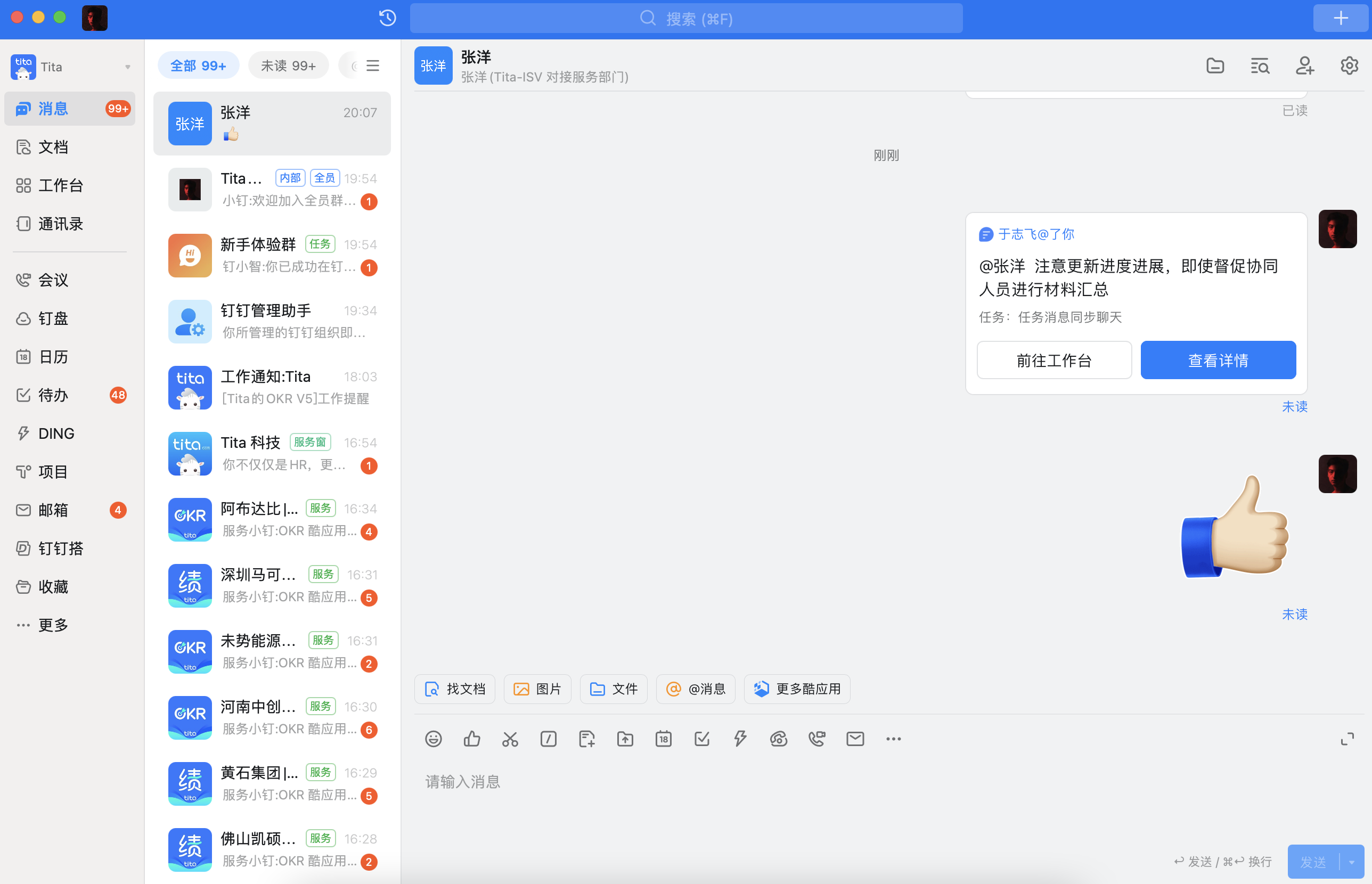Viewport: 1372px width, 884px height.
Task: Insert emoji from smiley icon
Action: pos(434,739)
